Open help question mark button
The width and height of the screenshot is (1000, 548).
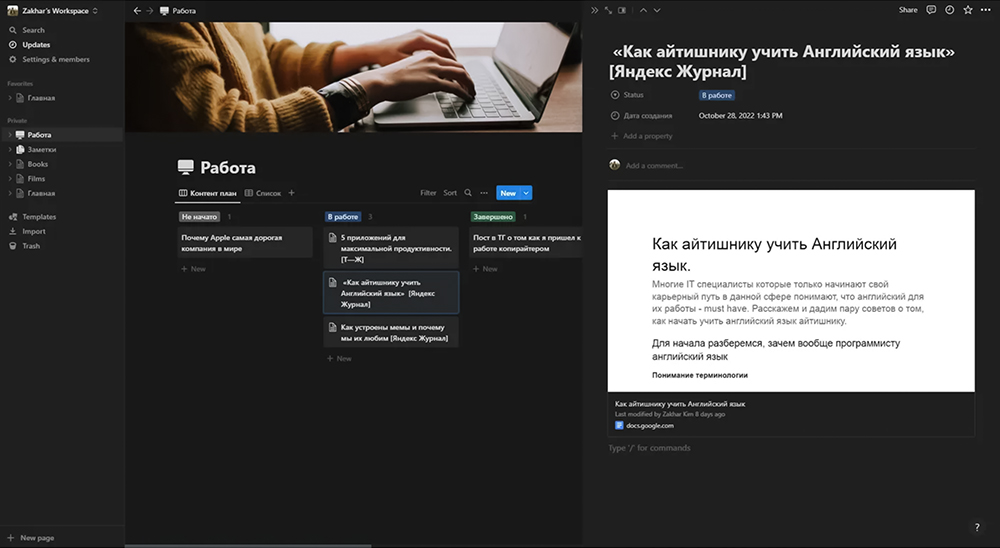click(977, 527)
